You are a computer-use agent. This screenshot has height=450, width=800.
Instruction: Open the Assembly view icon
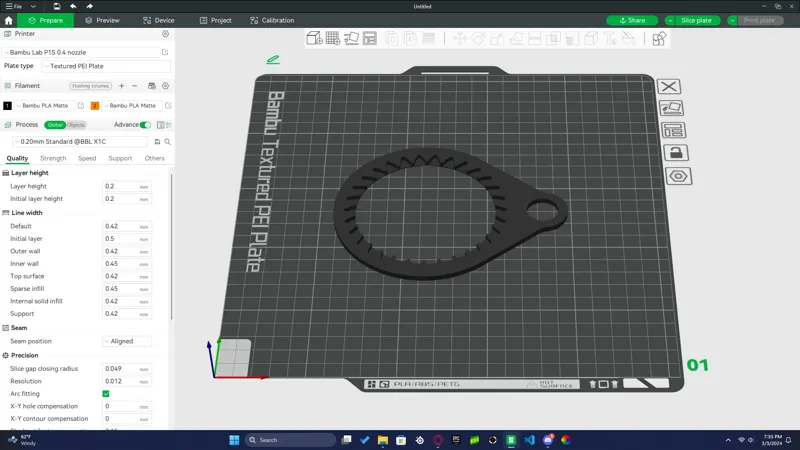(659, 38)
